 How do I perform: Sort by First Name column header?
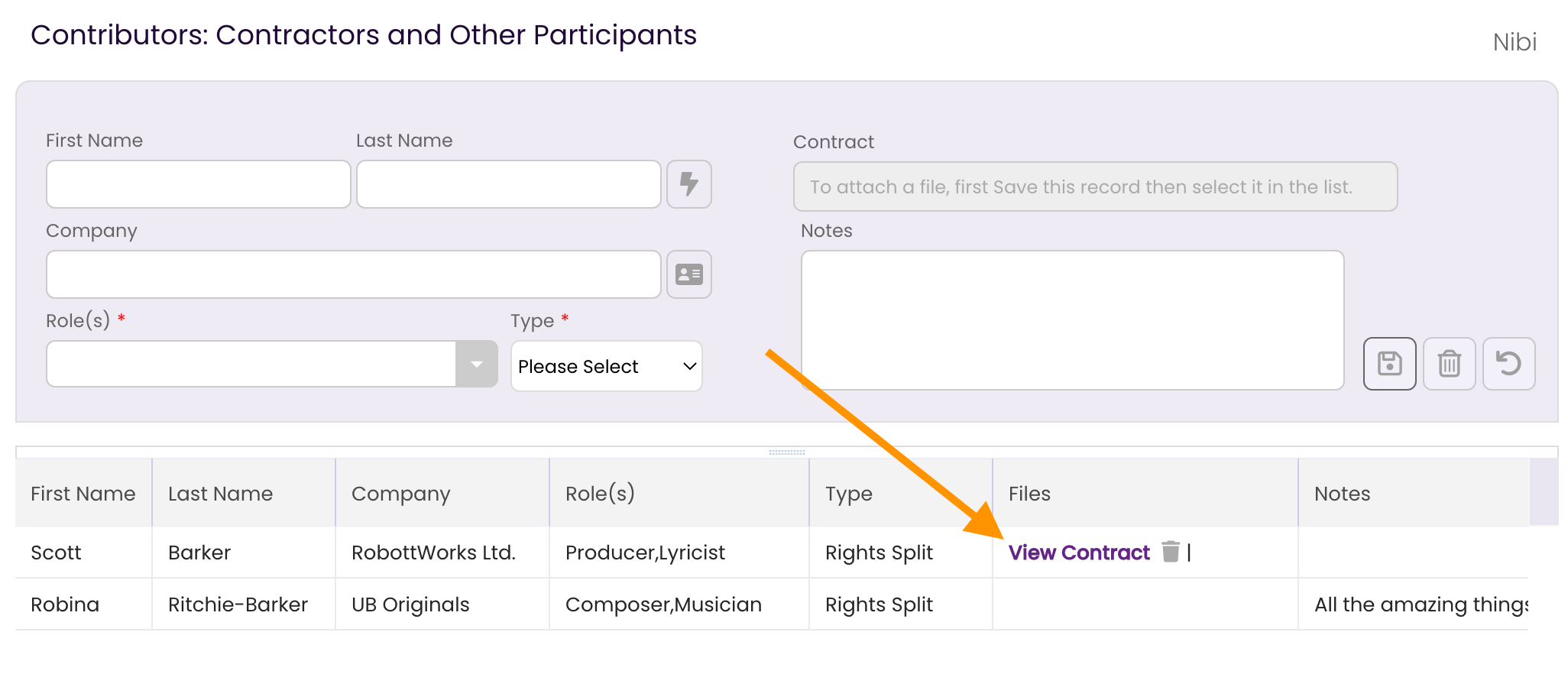83,494
